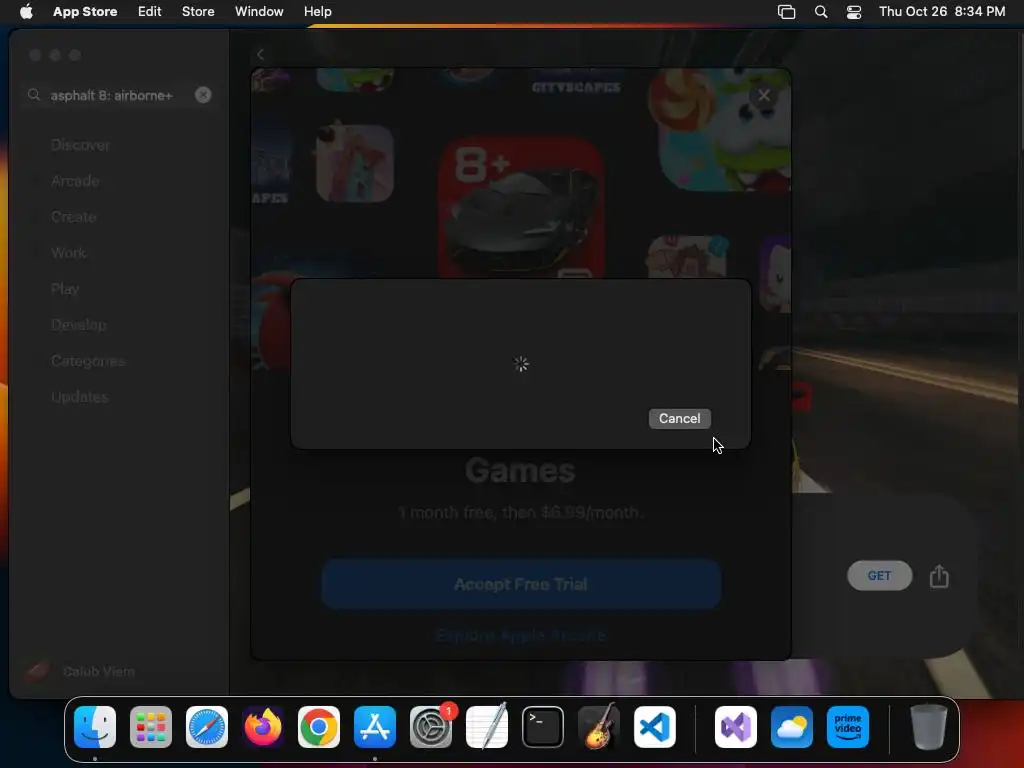Open the account profile at sidebar bottom

coord(80,671)
